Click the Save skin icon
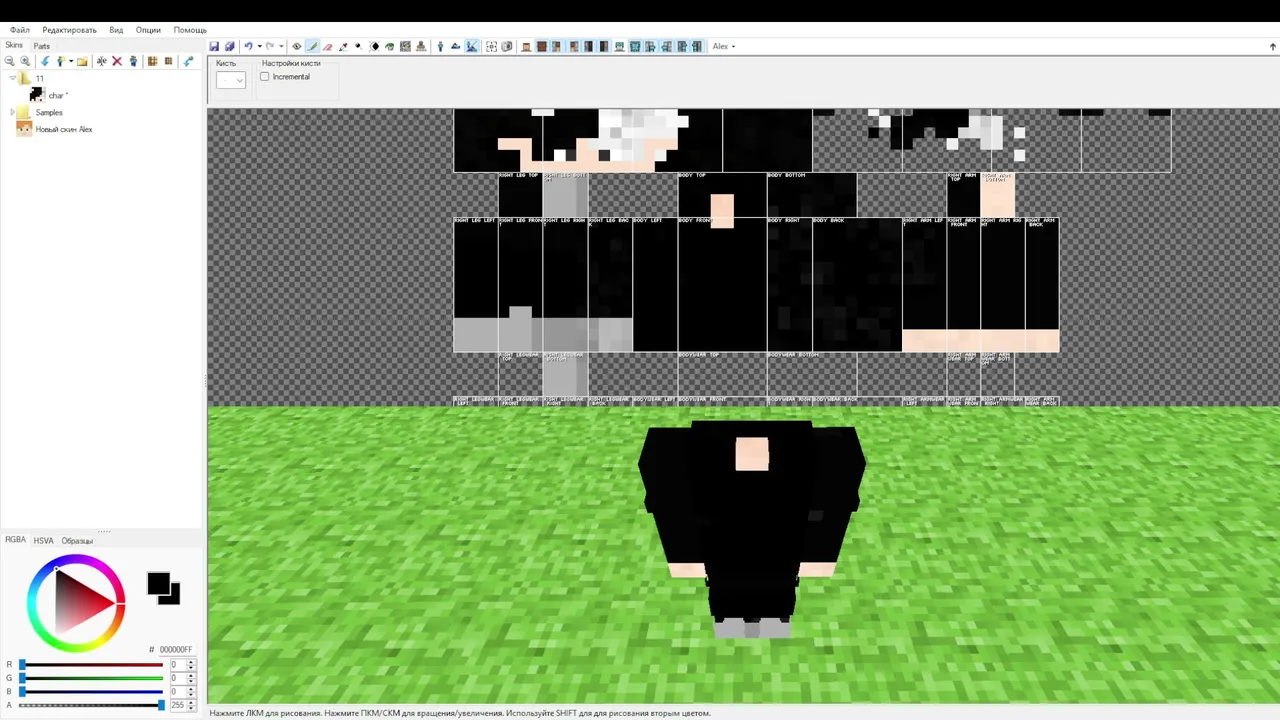The height and width of the screenshot is (720, 1280). coord(214,46)
